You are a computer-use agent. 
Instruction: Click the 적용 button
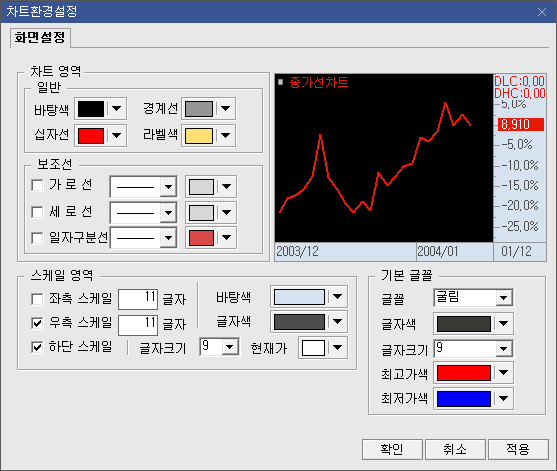pyautogui.click(x=518, y=449)
